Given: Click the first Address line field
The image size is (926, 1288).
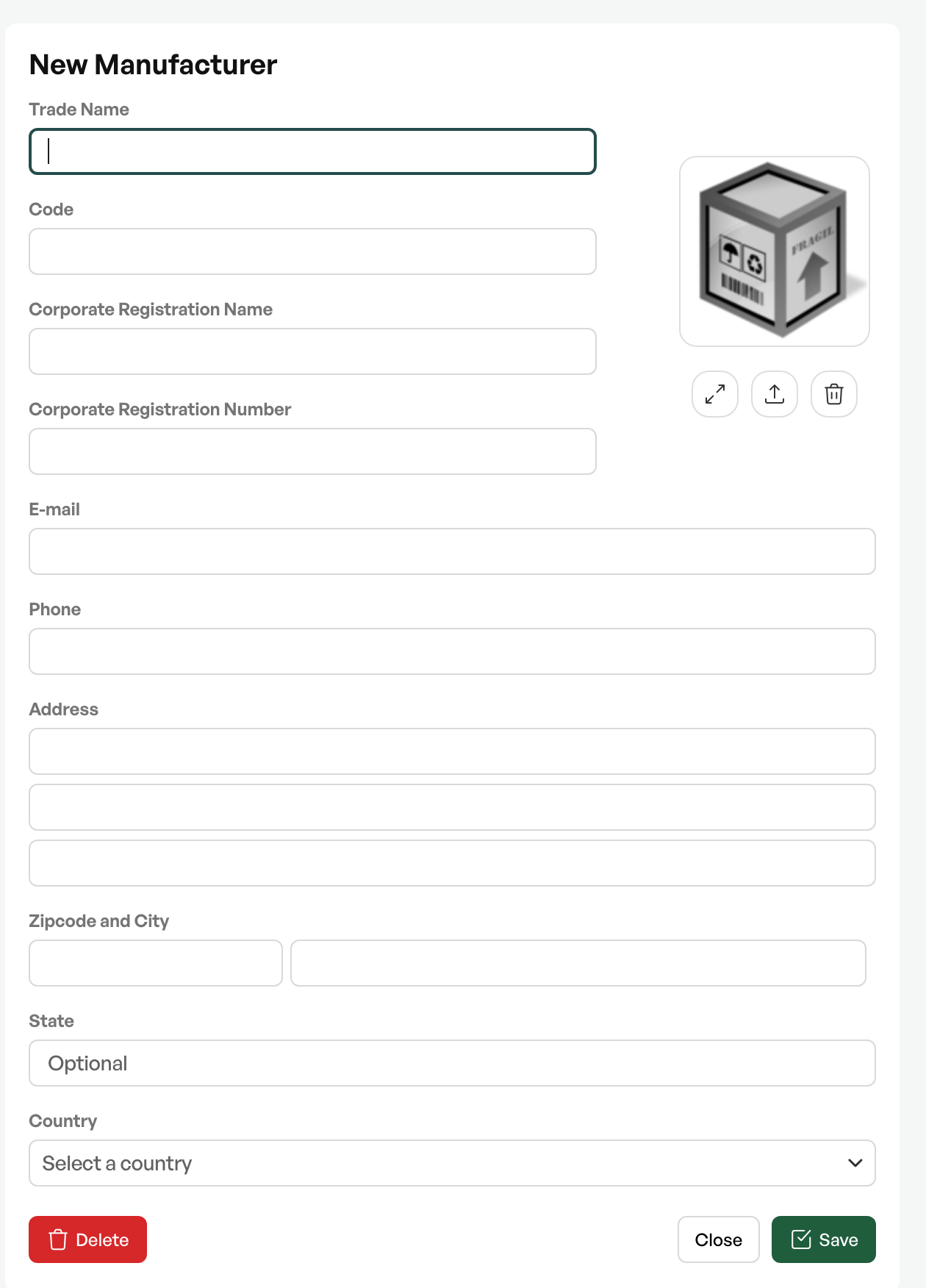Looking at the screenshot, I should 452,751.
